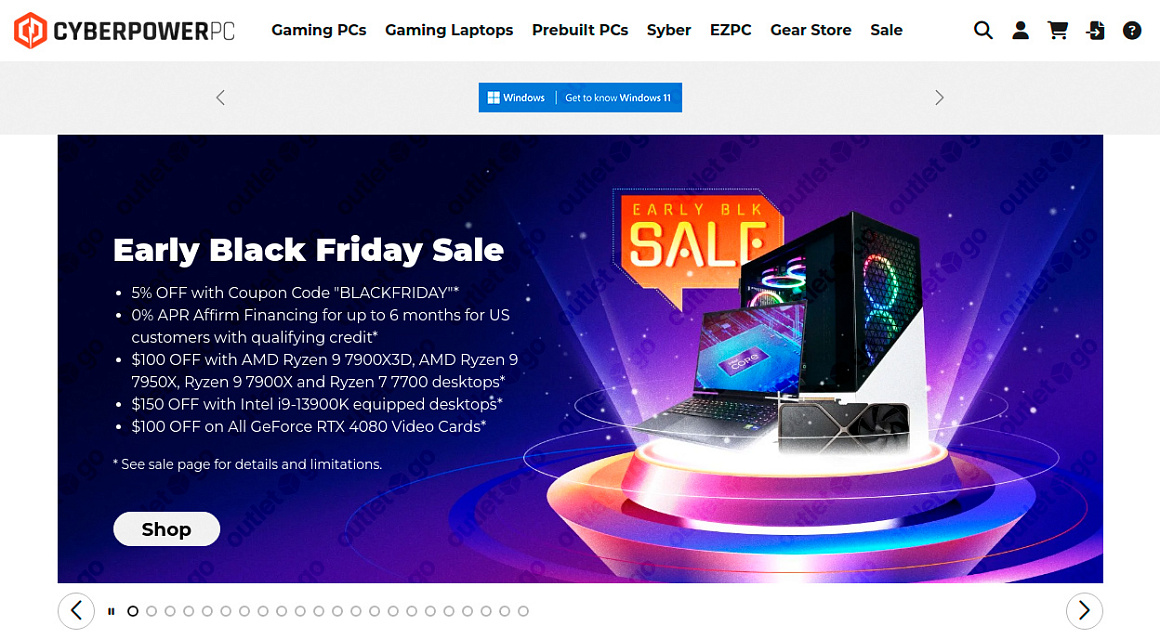View the shopping cart icon

click(x=1058, y=30)
